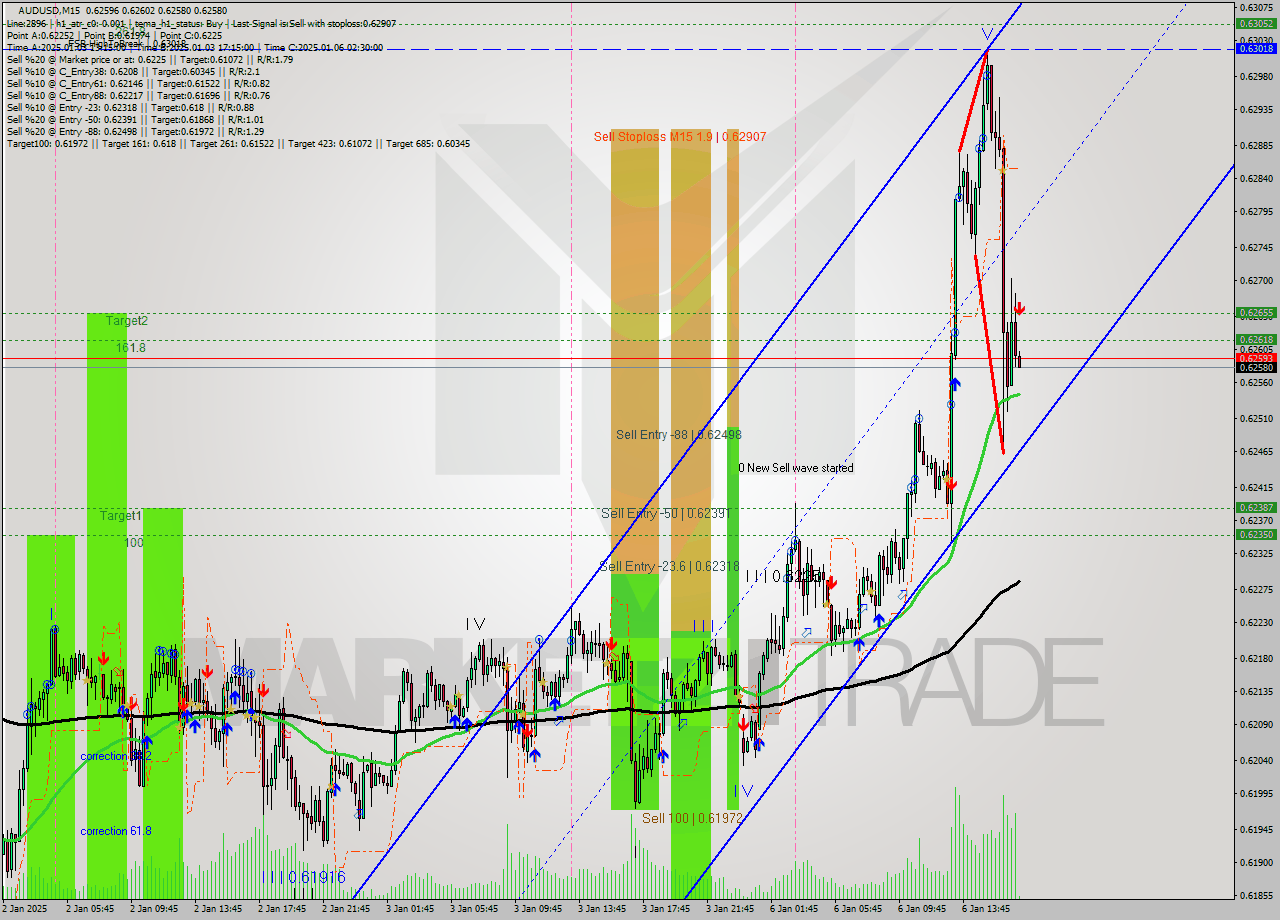Image resolution: width=1280 pixels, height=920 pixels.
Task: Click the '3 Jan 13:45' time axis label
Action: (603, 910)
